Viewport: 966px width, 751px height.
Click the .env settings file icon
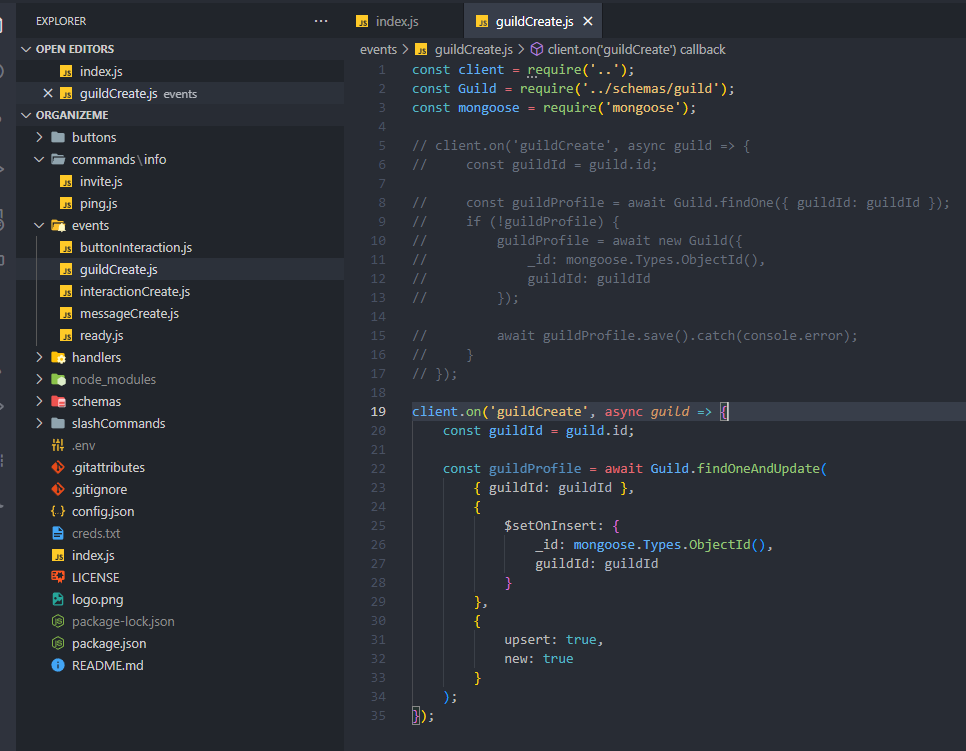(x=58, y=446)
